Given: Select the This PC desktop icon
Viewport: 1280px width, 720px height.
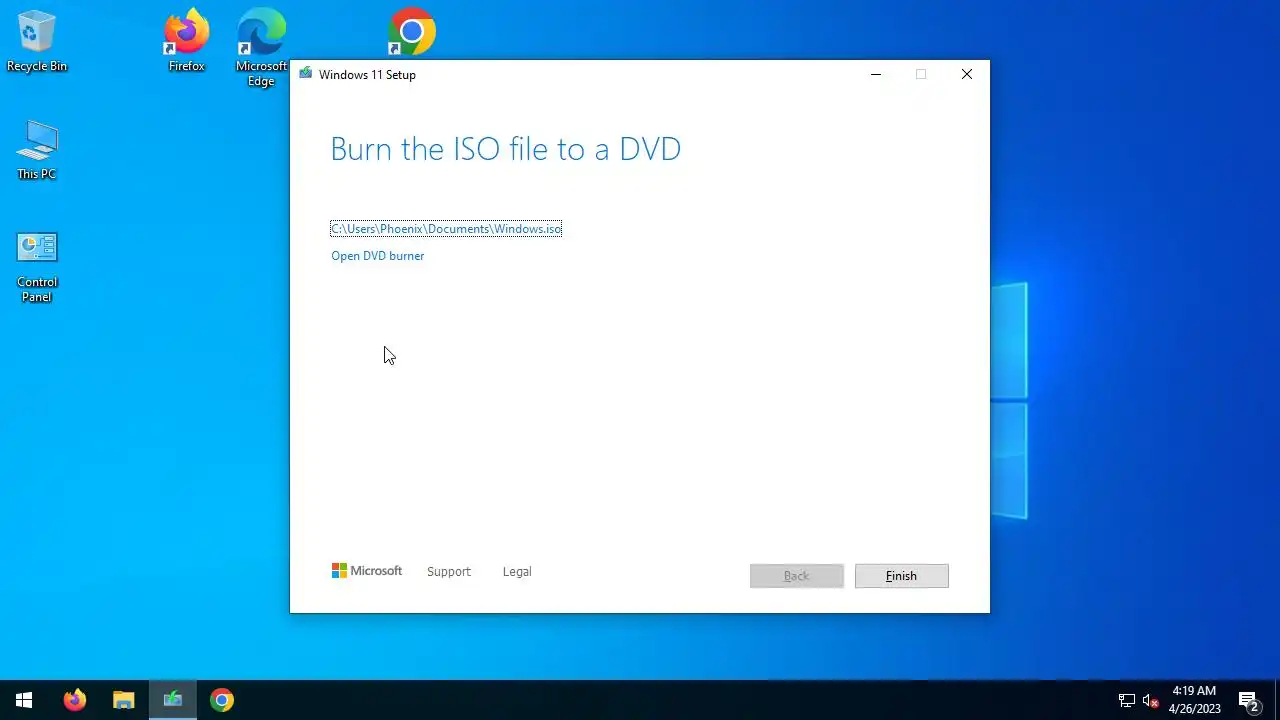Looking at the screenshot, I should click(37, 151).
